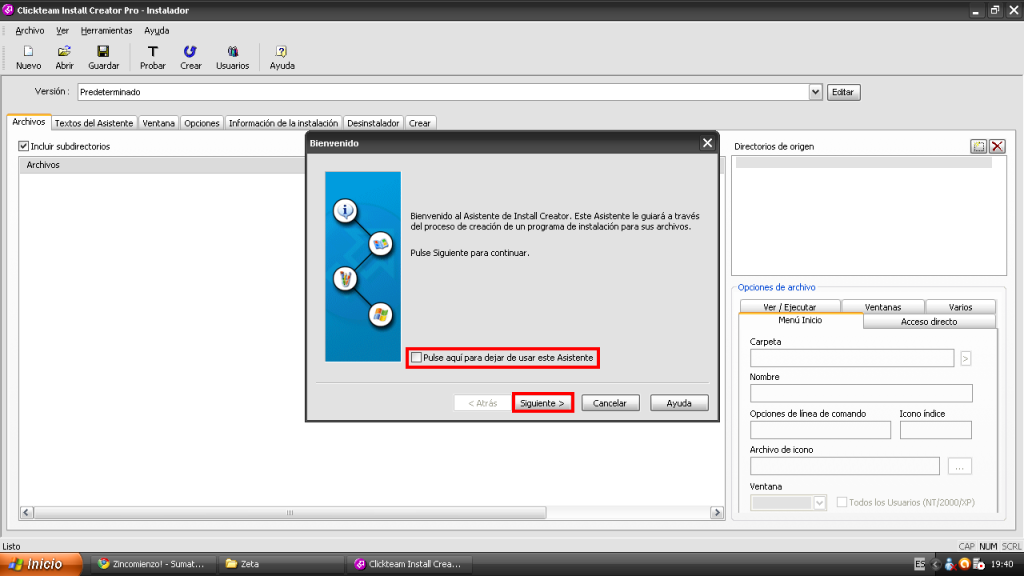Enable 'Pulse aquí para dejar de usar este Asistente'
Viewport: 1024px width, 576px height.
[417, 357]
